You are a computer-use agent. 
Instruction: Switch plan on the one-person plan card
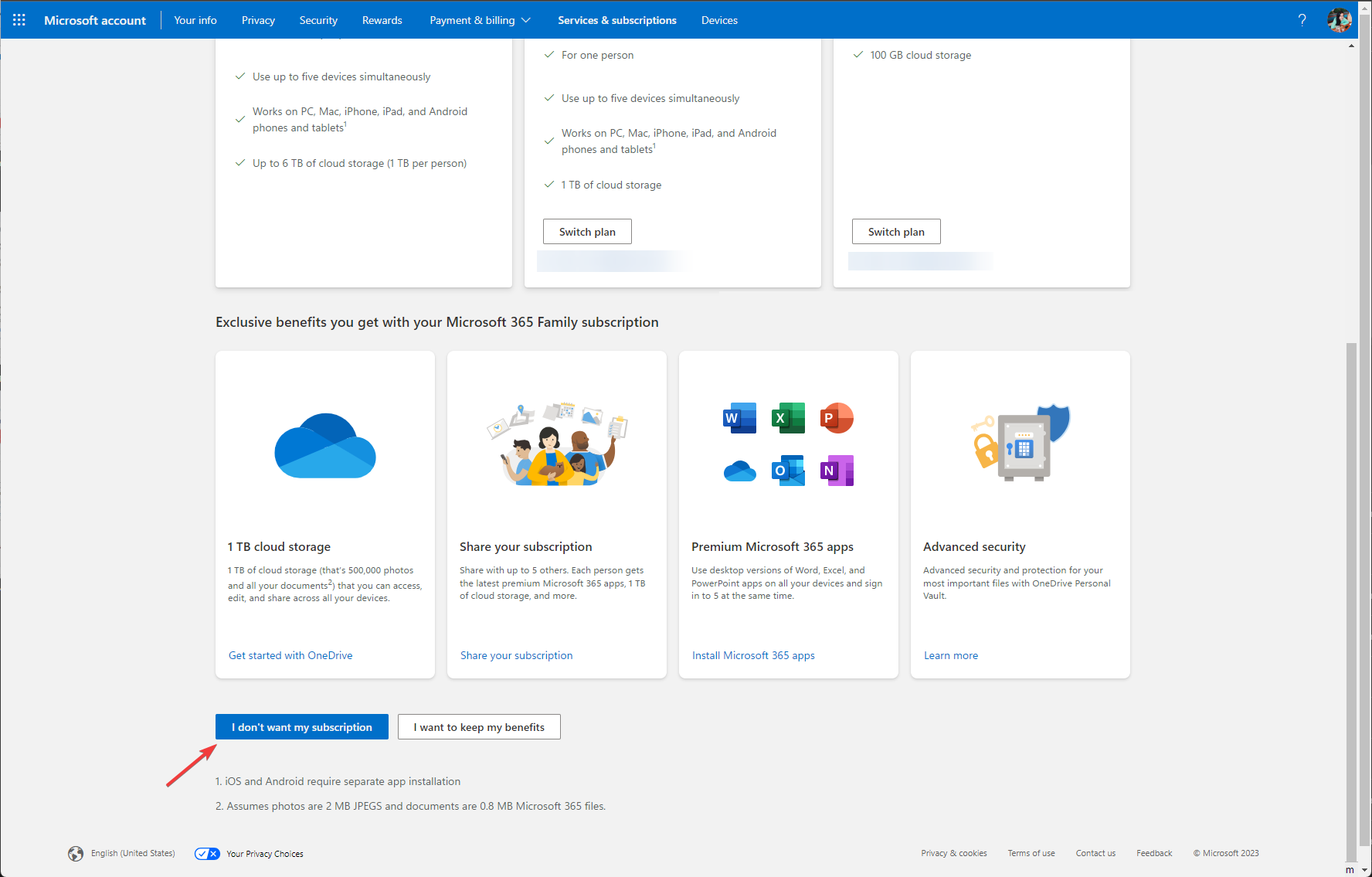click(x=587, y=232)
